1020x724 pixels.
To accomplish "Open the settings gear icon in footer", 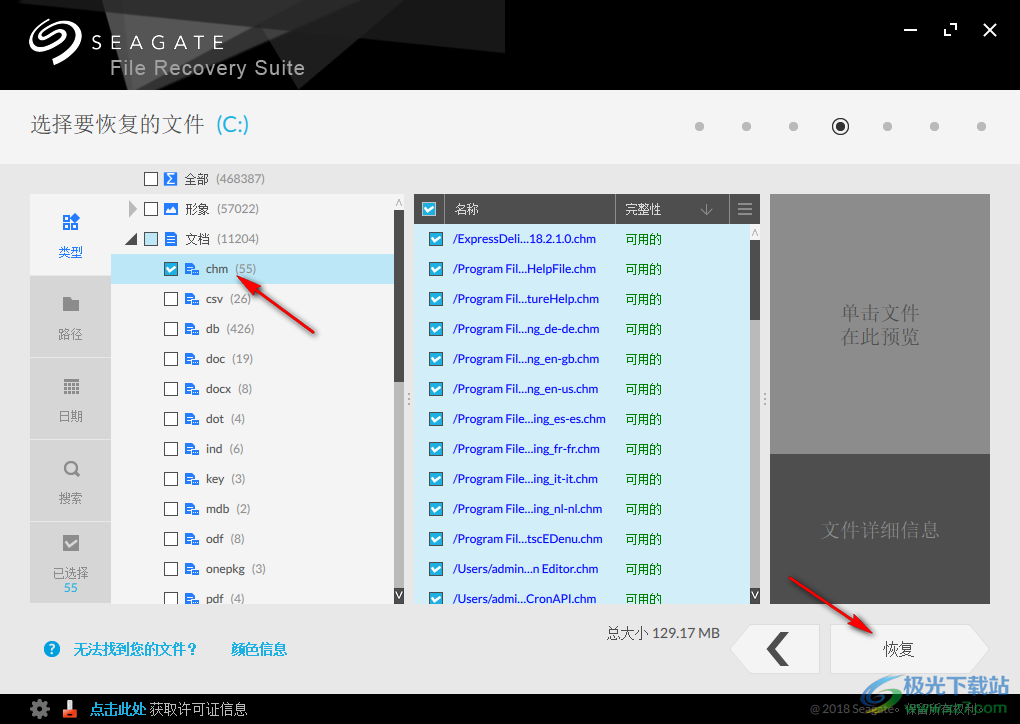I will [x=40, y=708].
